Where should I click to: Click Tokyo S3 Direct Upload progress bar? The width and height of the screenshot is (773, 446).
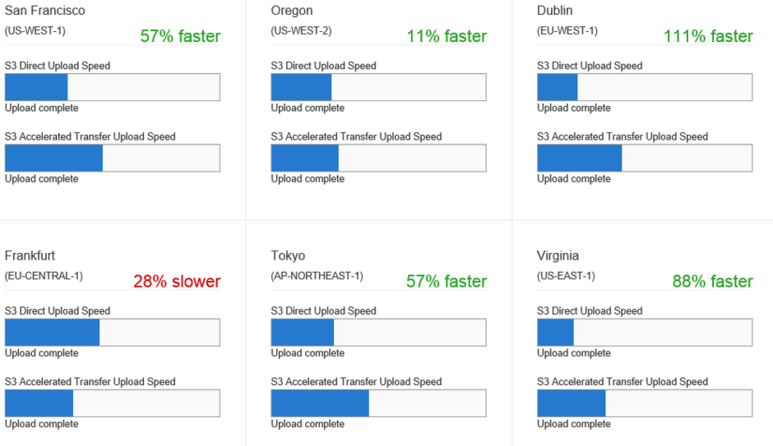coord(379,332)
